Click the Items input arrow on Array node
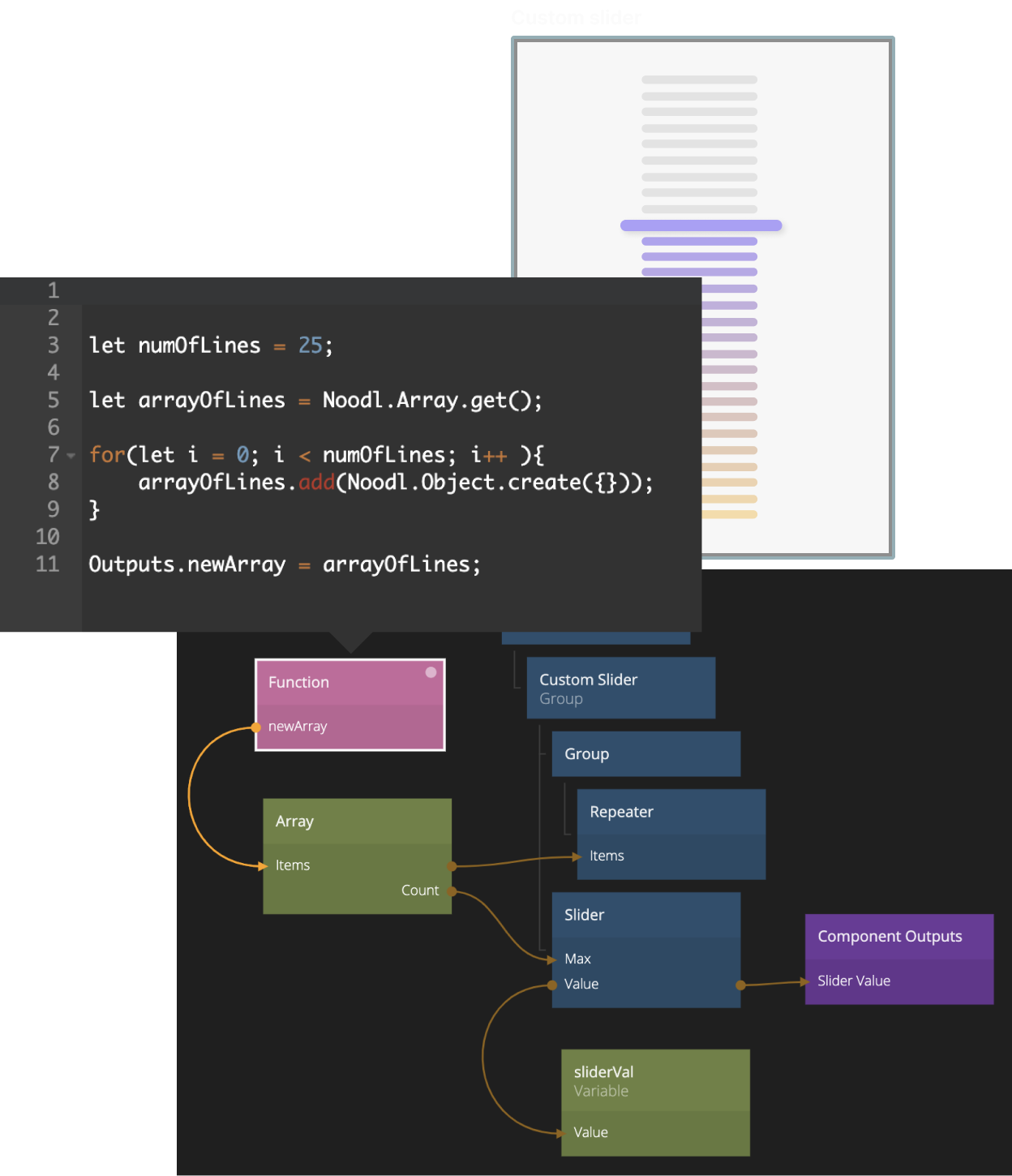1012x1176 pixels. click(264, 866)
